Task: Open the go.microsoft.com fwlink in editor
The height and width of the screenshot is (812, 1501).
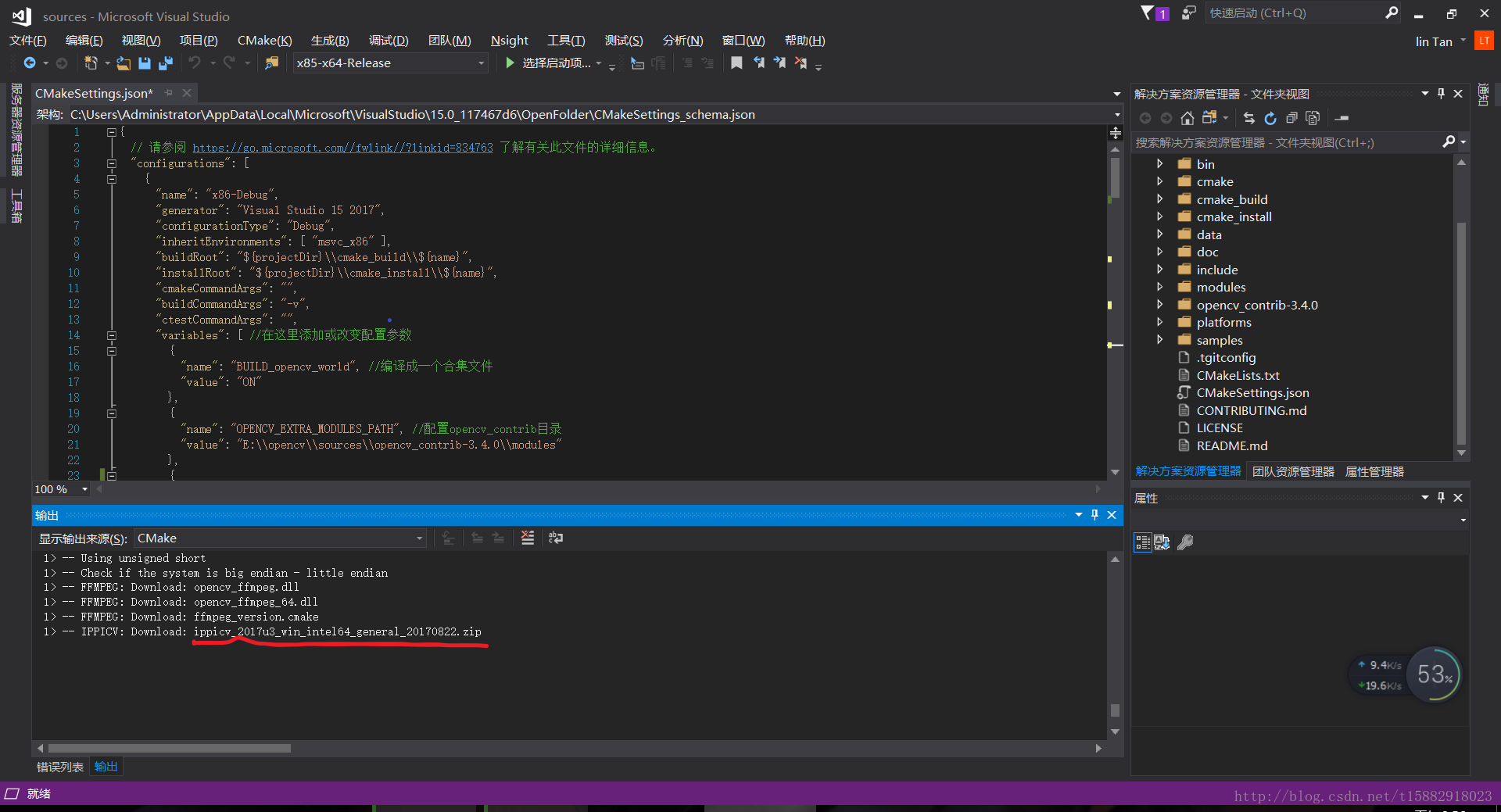Action: (342, 148)
